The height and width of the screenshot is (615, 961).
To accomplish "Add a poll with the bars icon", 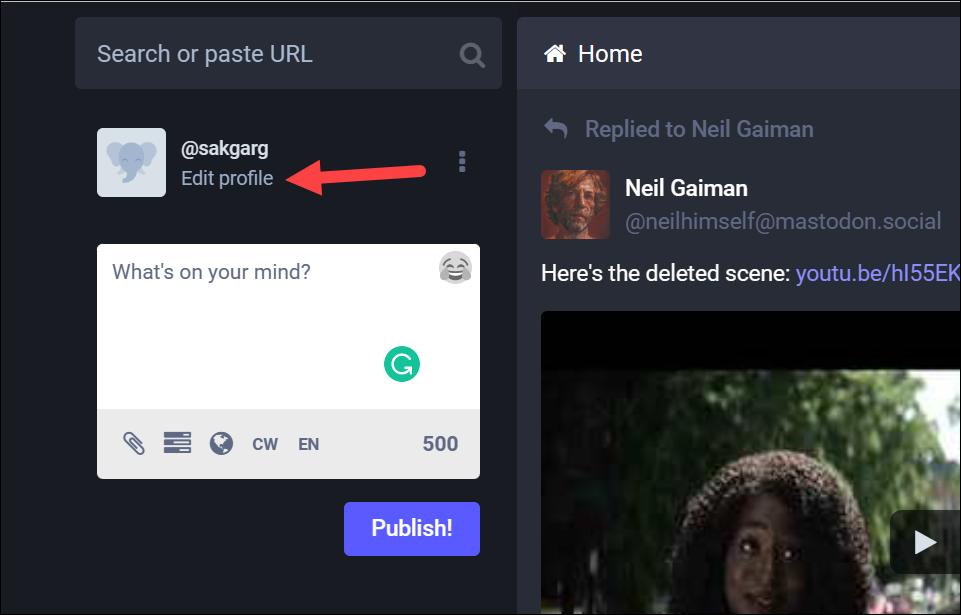I will tap(177, 443).
